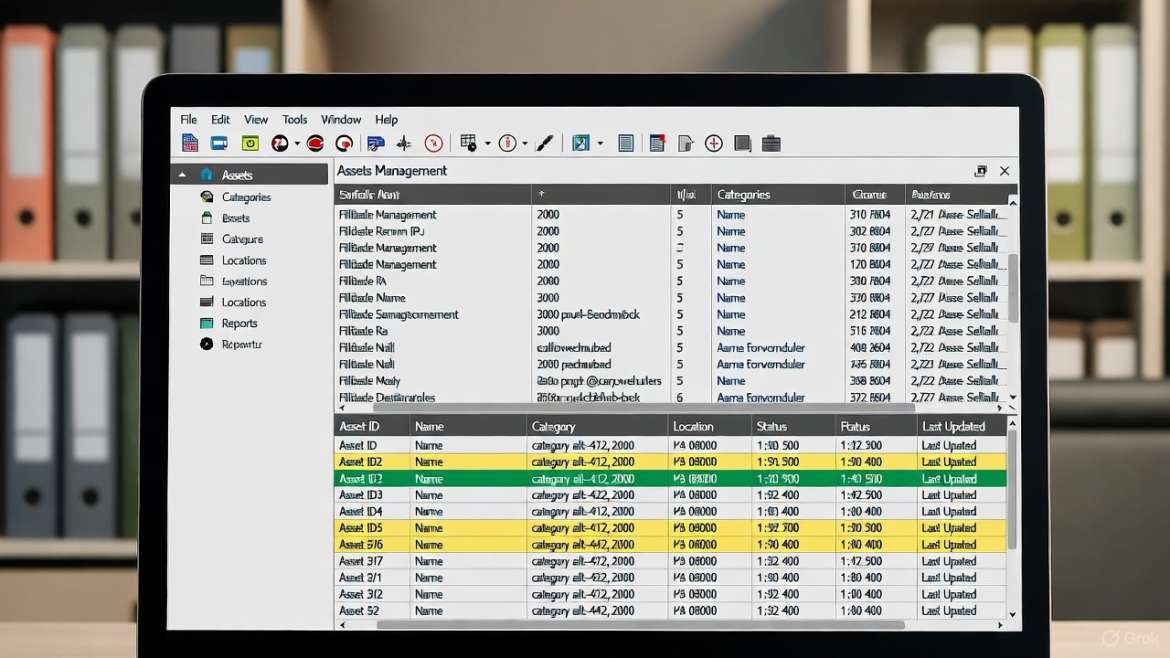Click the Category column header to sort
This screenshot has width=1170, height=658.
point(552,425)
